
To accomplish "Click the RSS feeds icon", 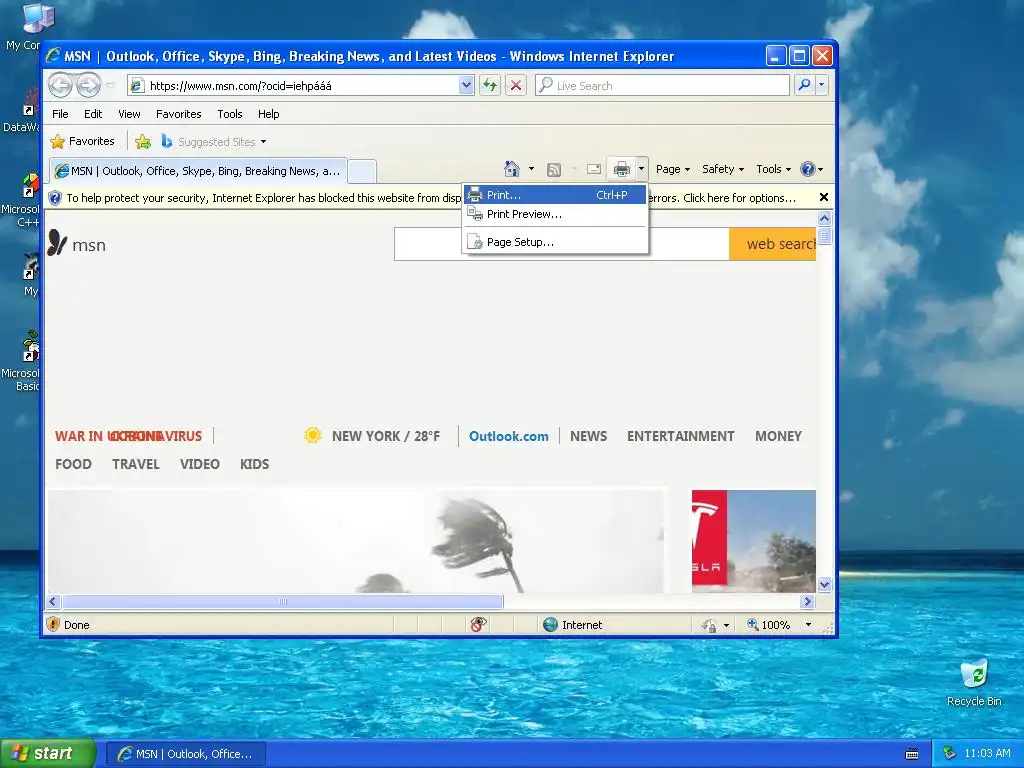I will coord(554,170).
